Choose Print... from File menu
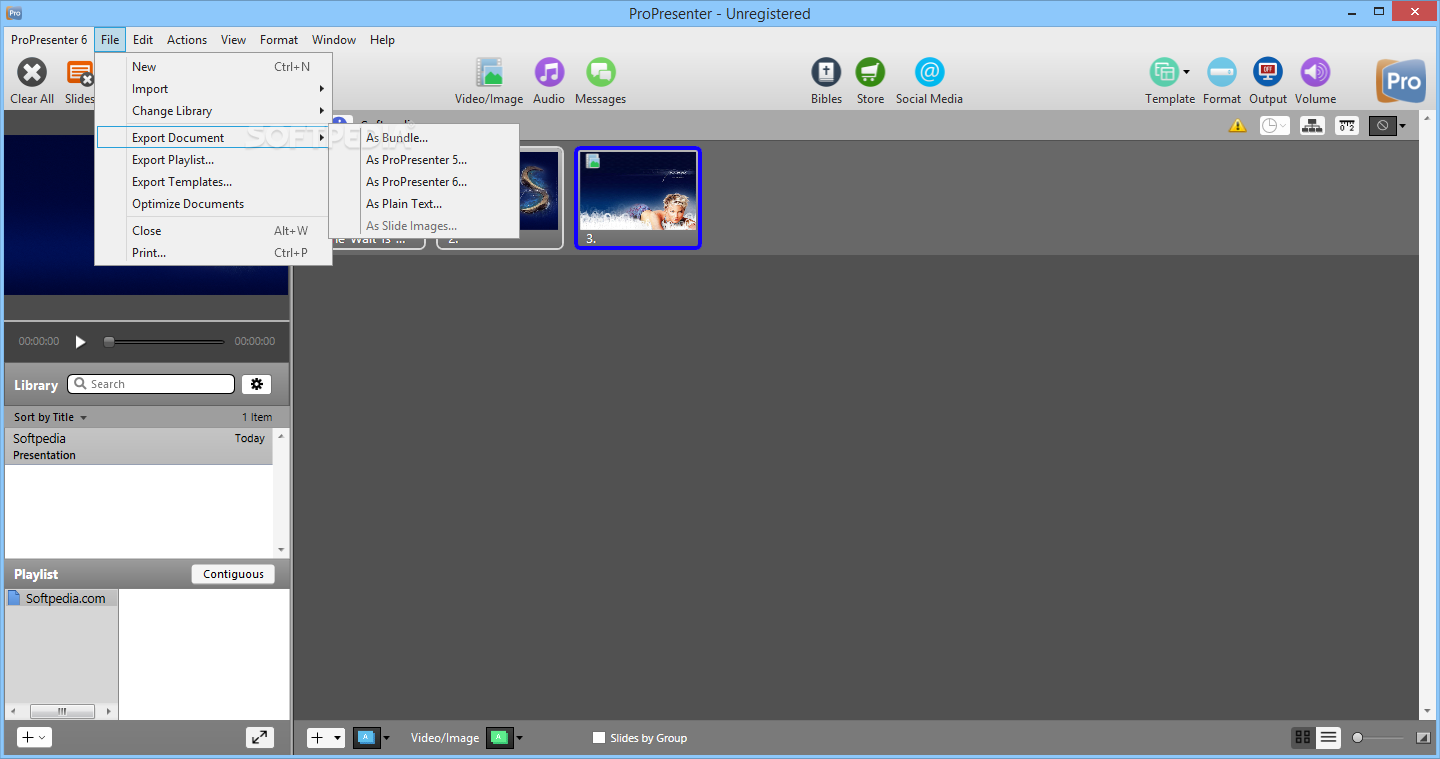1440x759 pixels. click(x=213, y=253)
